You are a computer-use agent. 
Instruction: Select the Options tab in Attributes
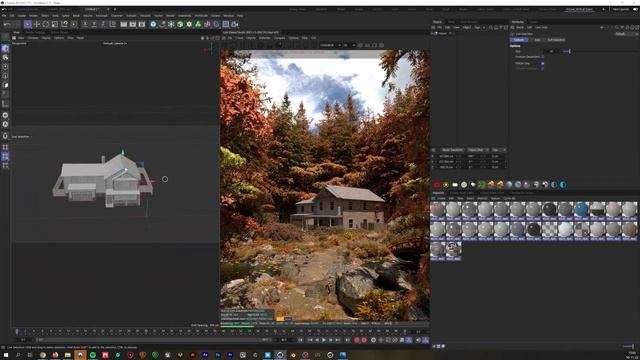pos(519,40)
